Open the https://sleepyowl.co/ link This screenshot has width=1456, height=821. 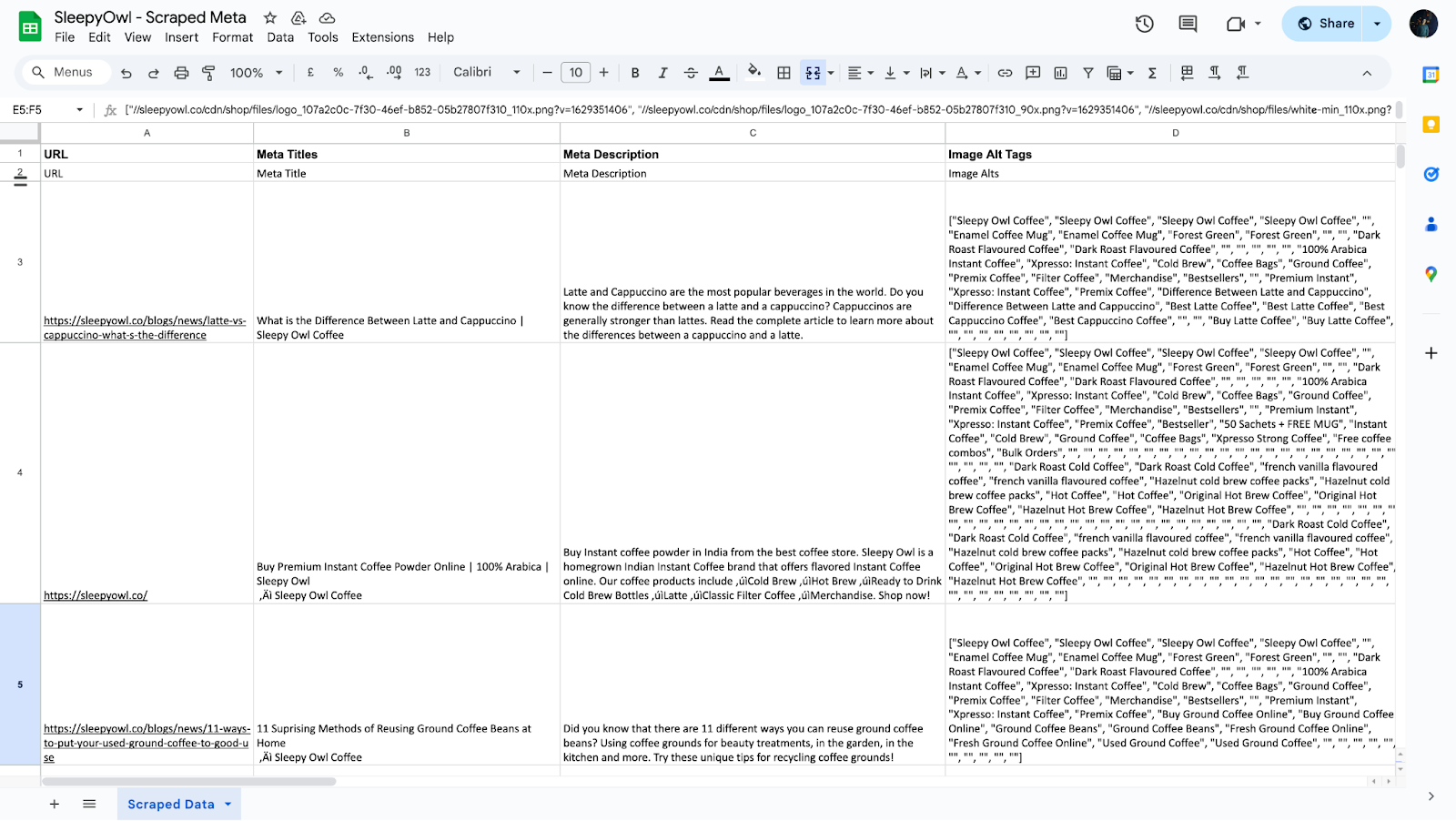(96, 595)
